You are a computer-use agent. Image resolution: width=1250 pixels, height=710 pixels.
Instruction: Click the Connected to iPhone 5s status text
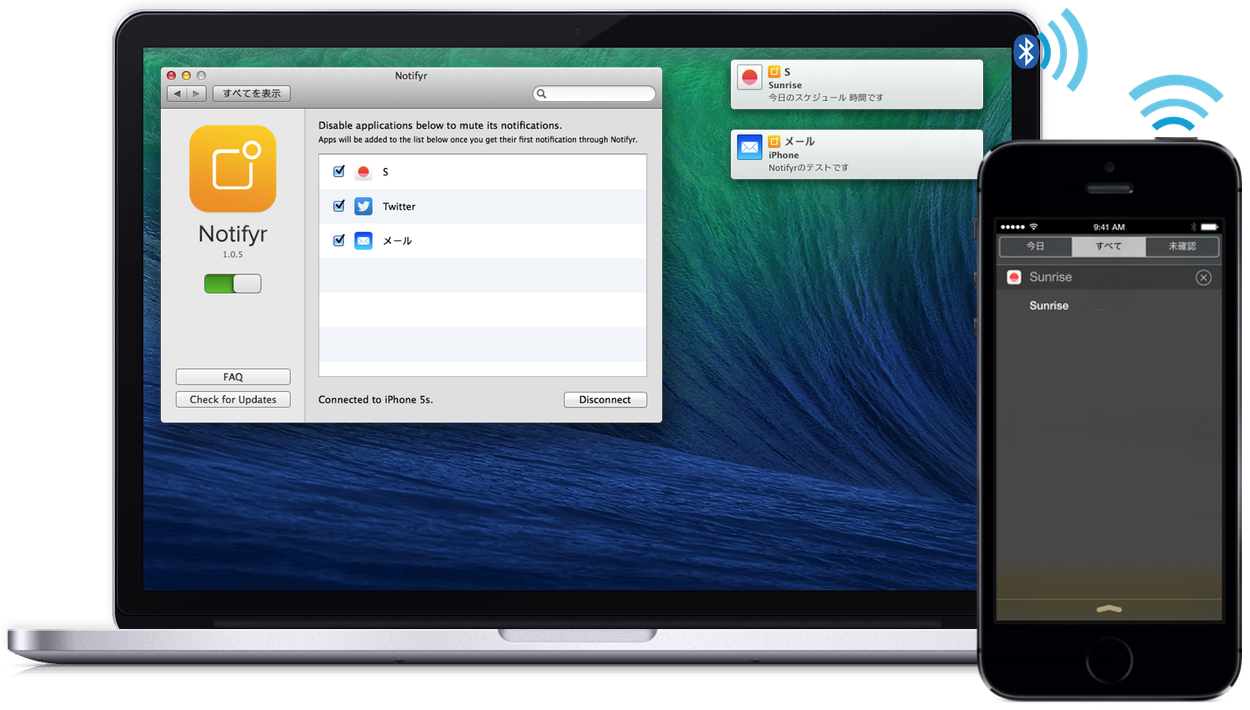tap(376, 399)
